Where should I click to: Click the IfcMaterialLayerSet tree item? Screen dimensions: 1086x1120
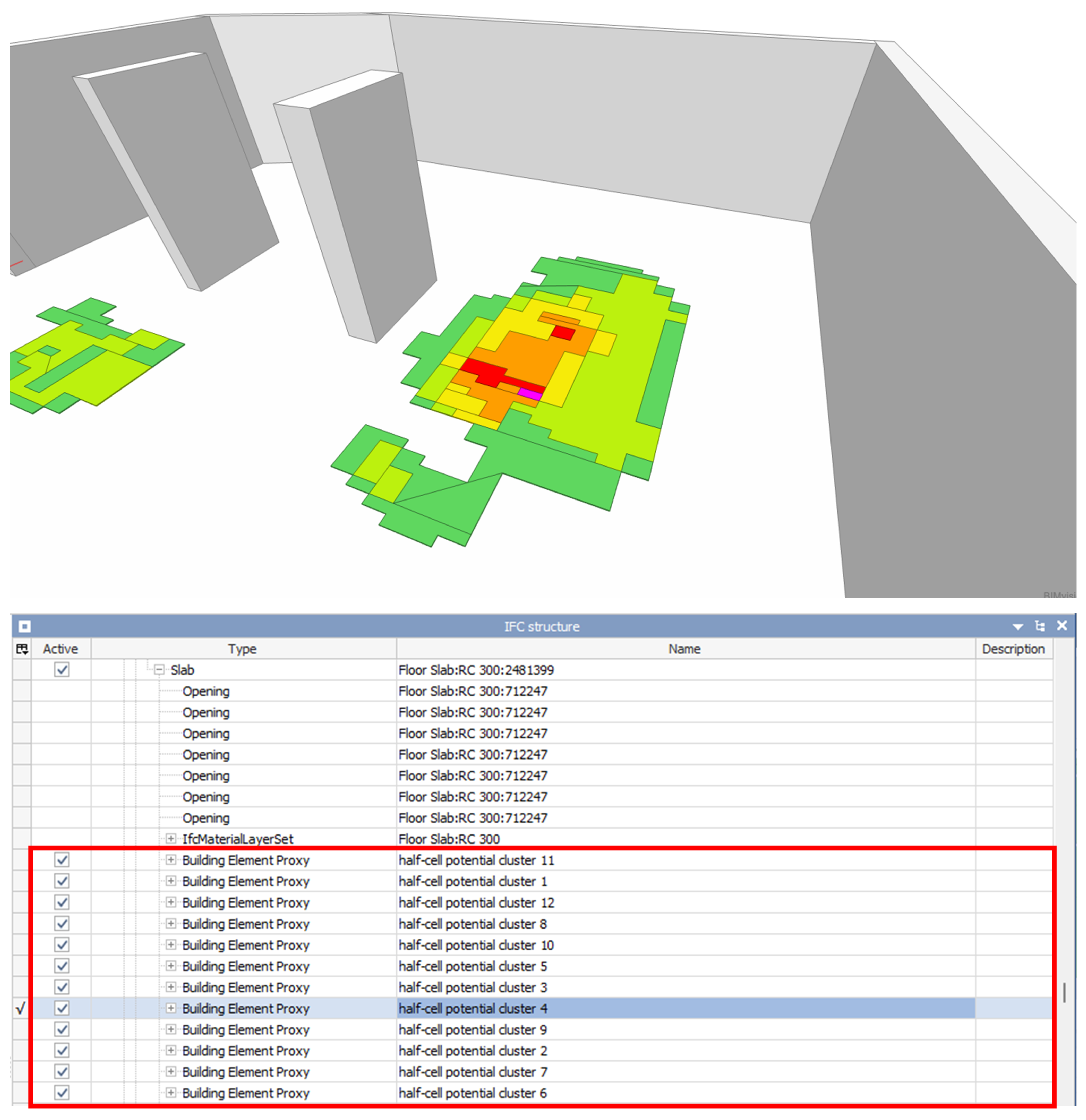tap(238, 839)
